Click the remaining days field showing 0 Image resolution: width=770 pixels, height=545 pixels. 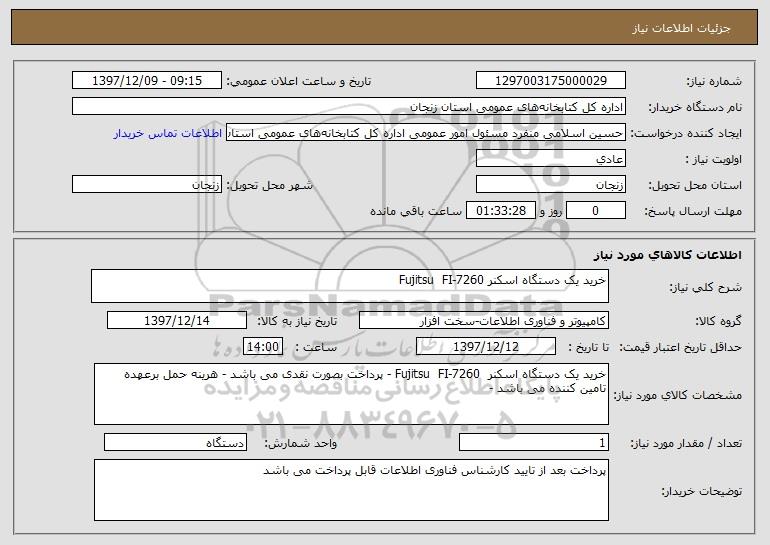596,211
